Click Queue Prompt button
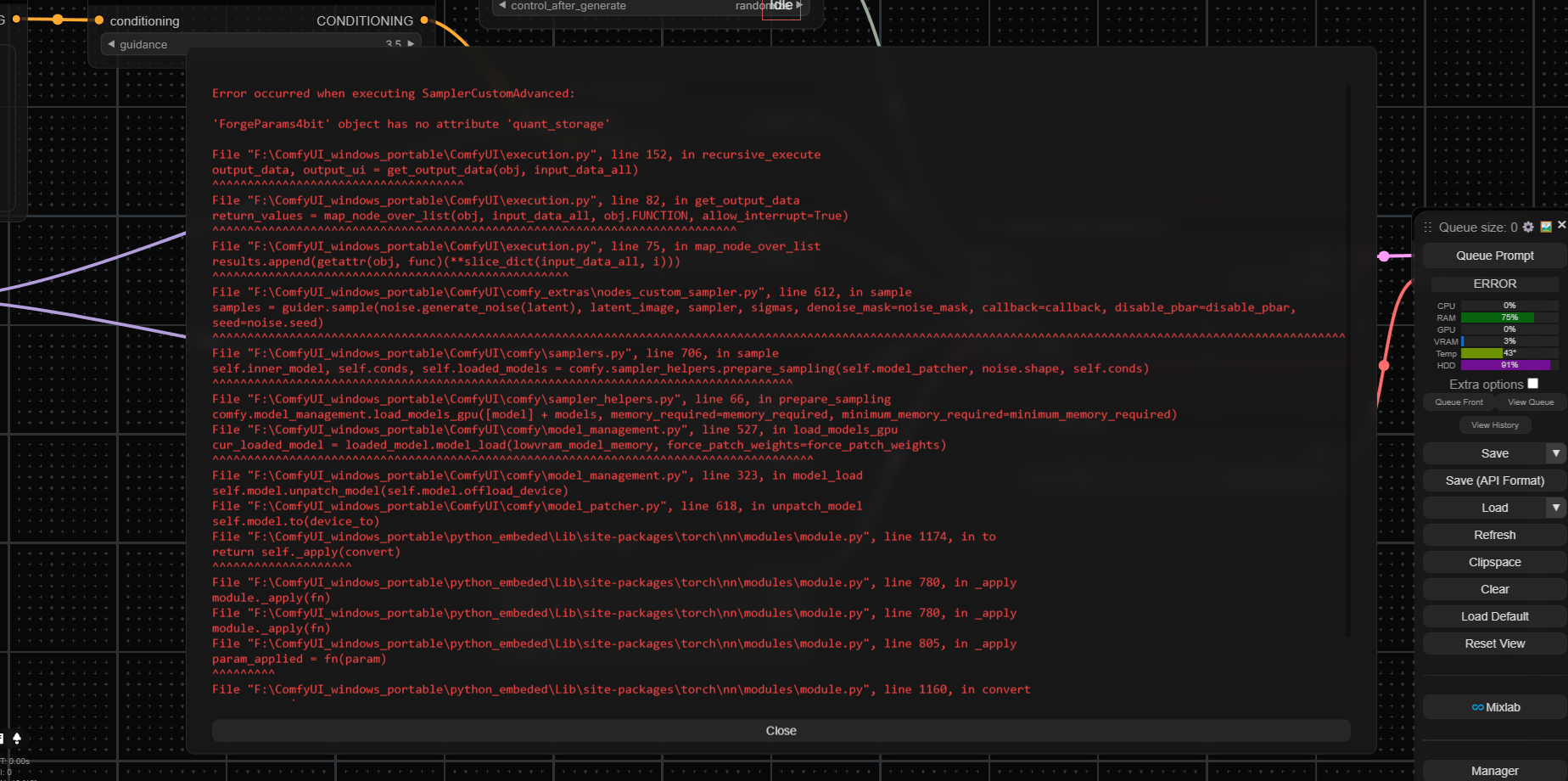Viewport: 1568px width, 781px height. (x=1494, y=256)
